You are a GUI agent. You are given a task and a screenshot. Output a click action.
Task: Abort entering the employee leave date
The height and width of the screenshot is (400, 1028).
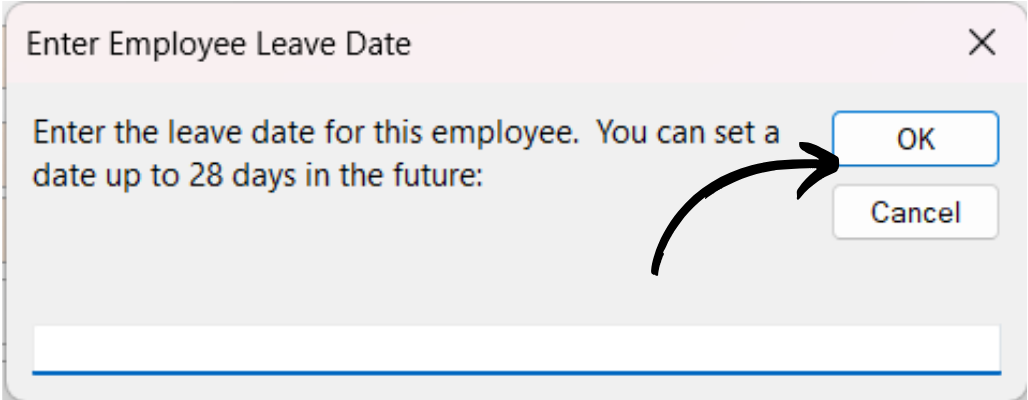pos(915,212)
